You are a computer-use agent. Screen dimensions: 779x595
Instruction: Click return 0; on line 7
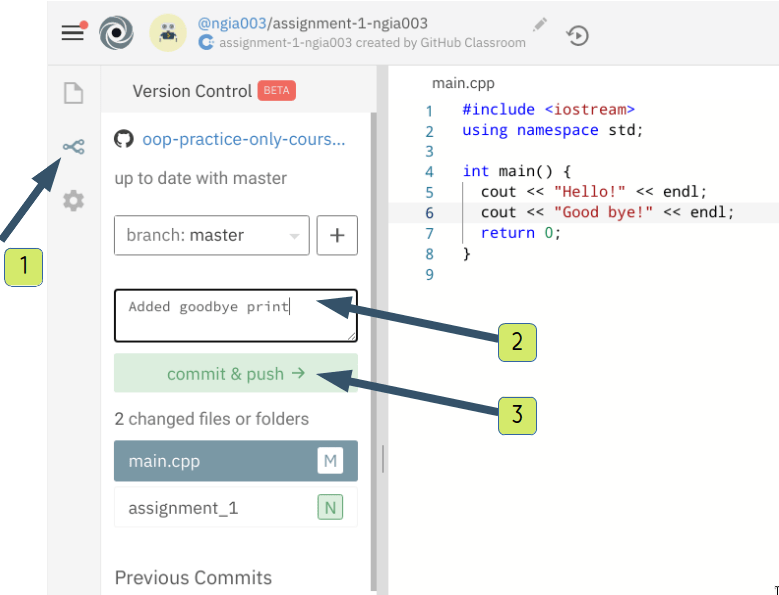pyautogui.click(x=521, y=233)
